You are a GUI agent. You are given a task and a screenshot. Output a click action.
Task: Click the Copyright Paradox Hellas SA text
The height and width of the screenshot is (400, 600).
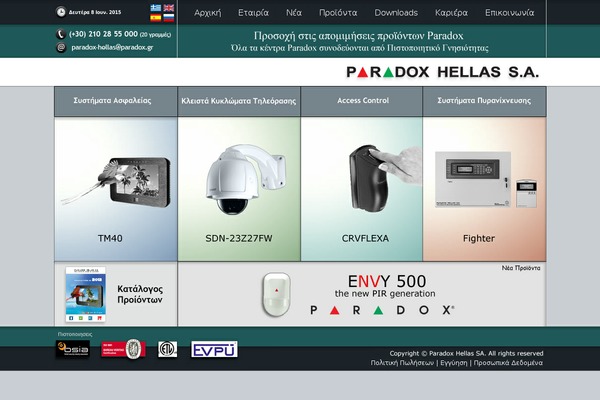[466, 353]
